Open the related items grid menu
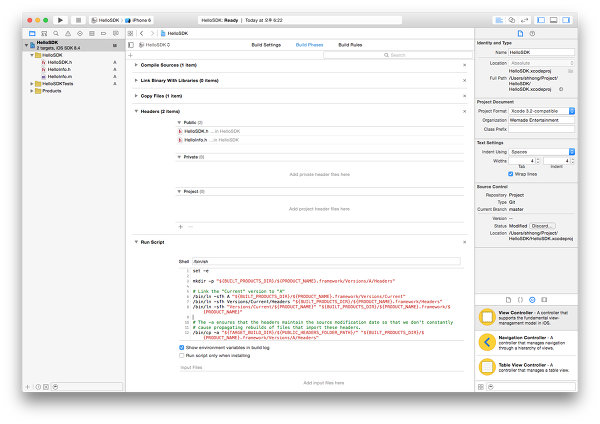Screen dimensions: 600x424 pos(130,34)
